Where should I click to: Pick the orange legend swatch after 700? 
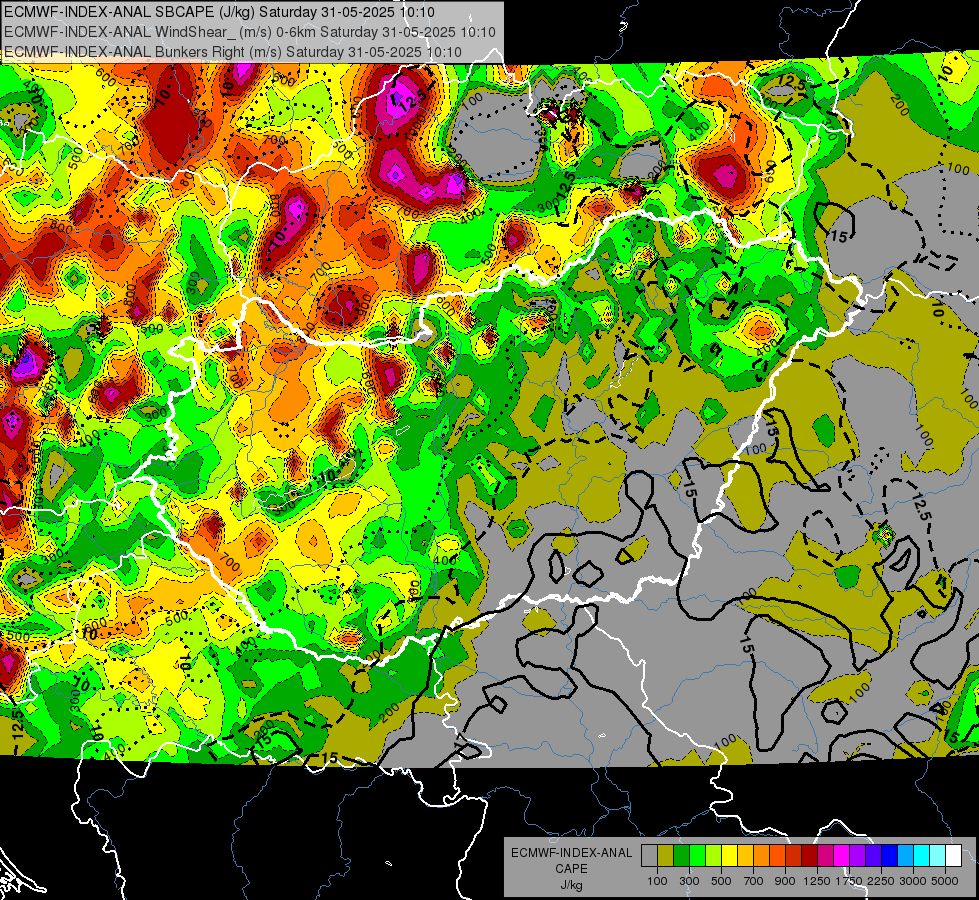pyautogui.click(x=761, y=856)
